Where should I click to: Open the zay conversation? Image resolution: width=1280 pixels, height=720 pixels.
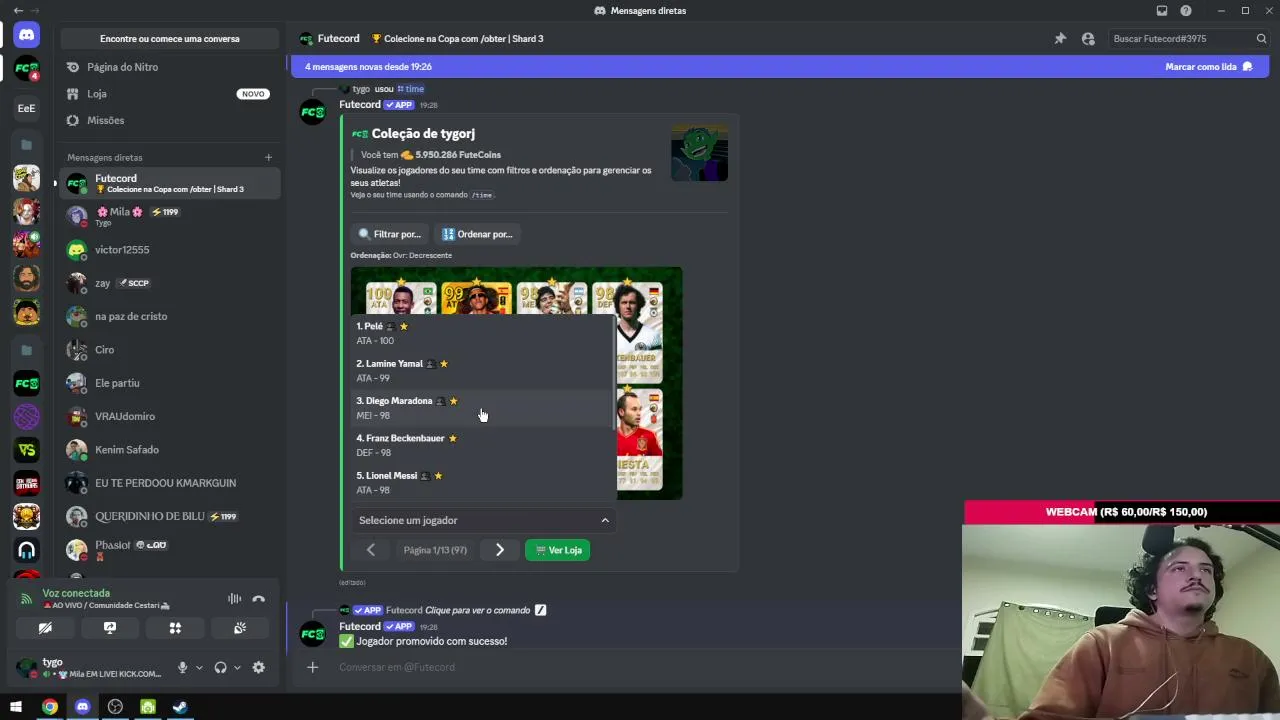coord(170,283)
